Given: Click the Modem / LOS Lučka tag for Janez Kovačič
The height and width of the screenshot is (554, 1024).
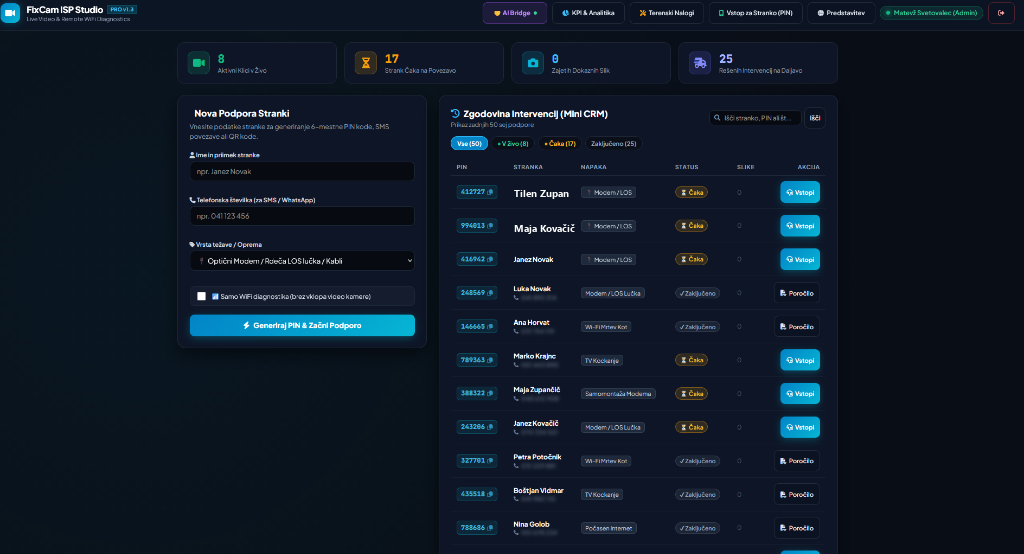Looking at the screenshot, I should click(x=613, y=427).
